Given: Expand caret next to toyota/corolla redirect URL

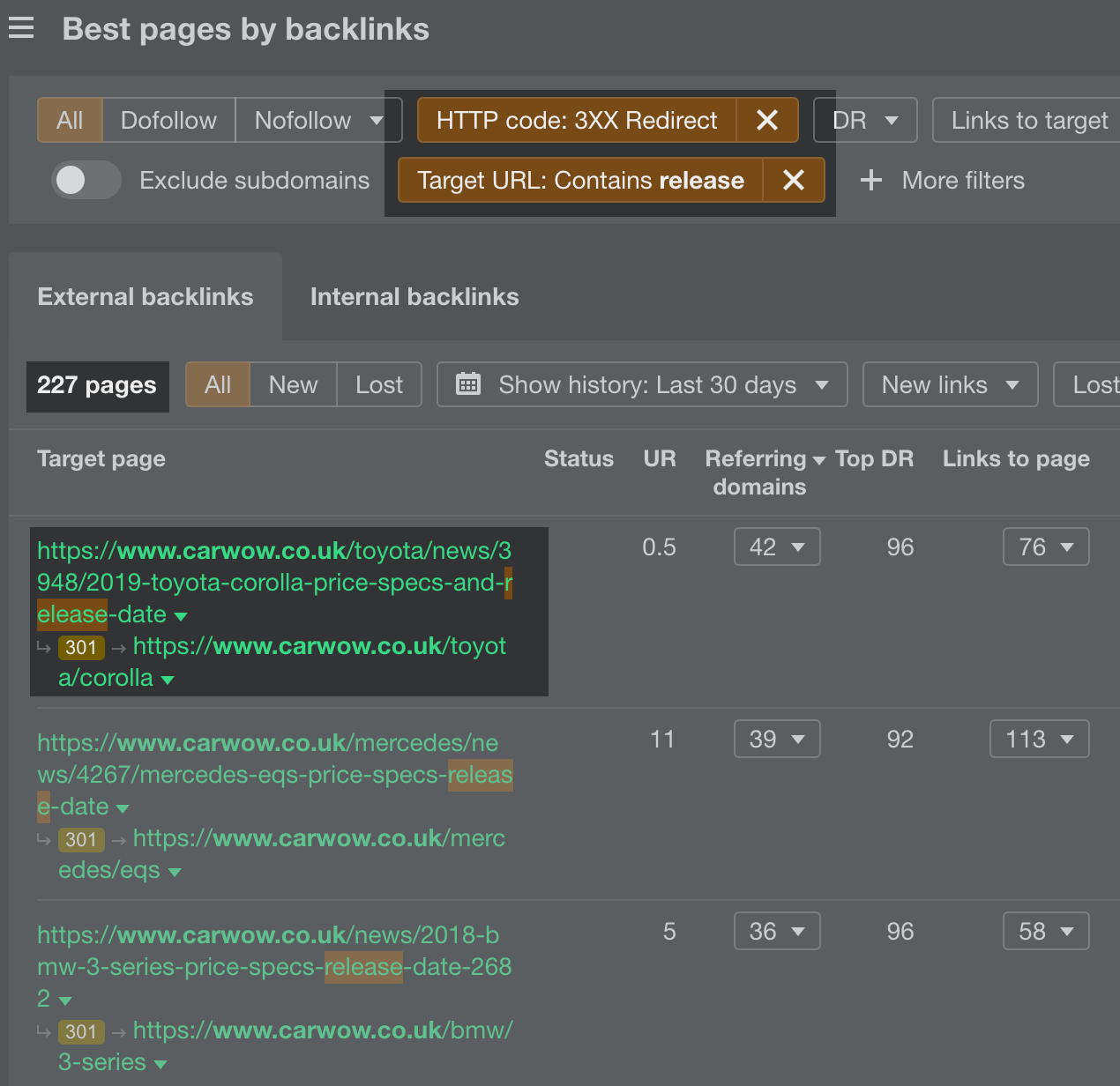Looking at the screenshot, I should tap(168, 680).
